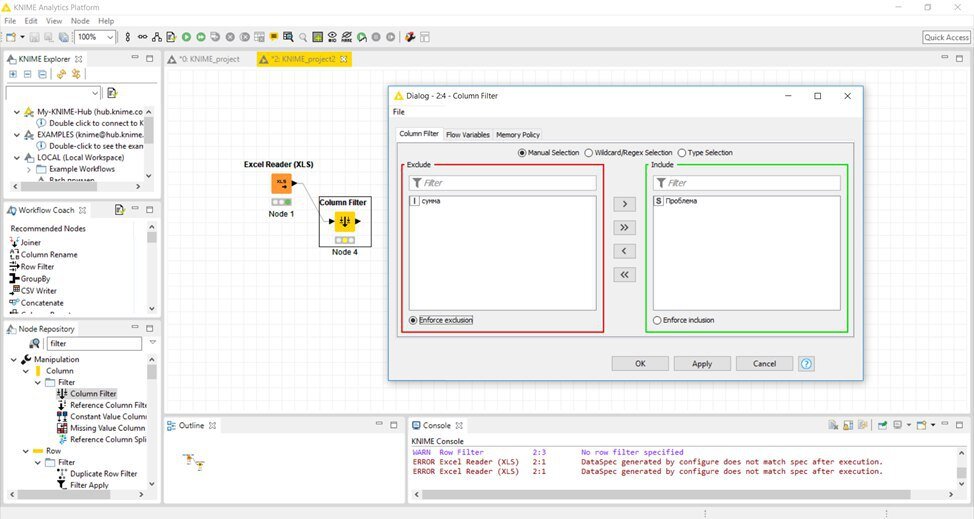This screenshot has height=519, width=974.
Task: Open the 100% zoom dropdown
Action: [110, 37]
